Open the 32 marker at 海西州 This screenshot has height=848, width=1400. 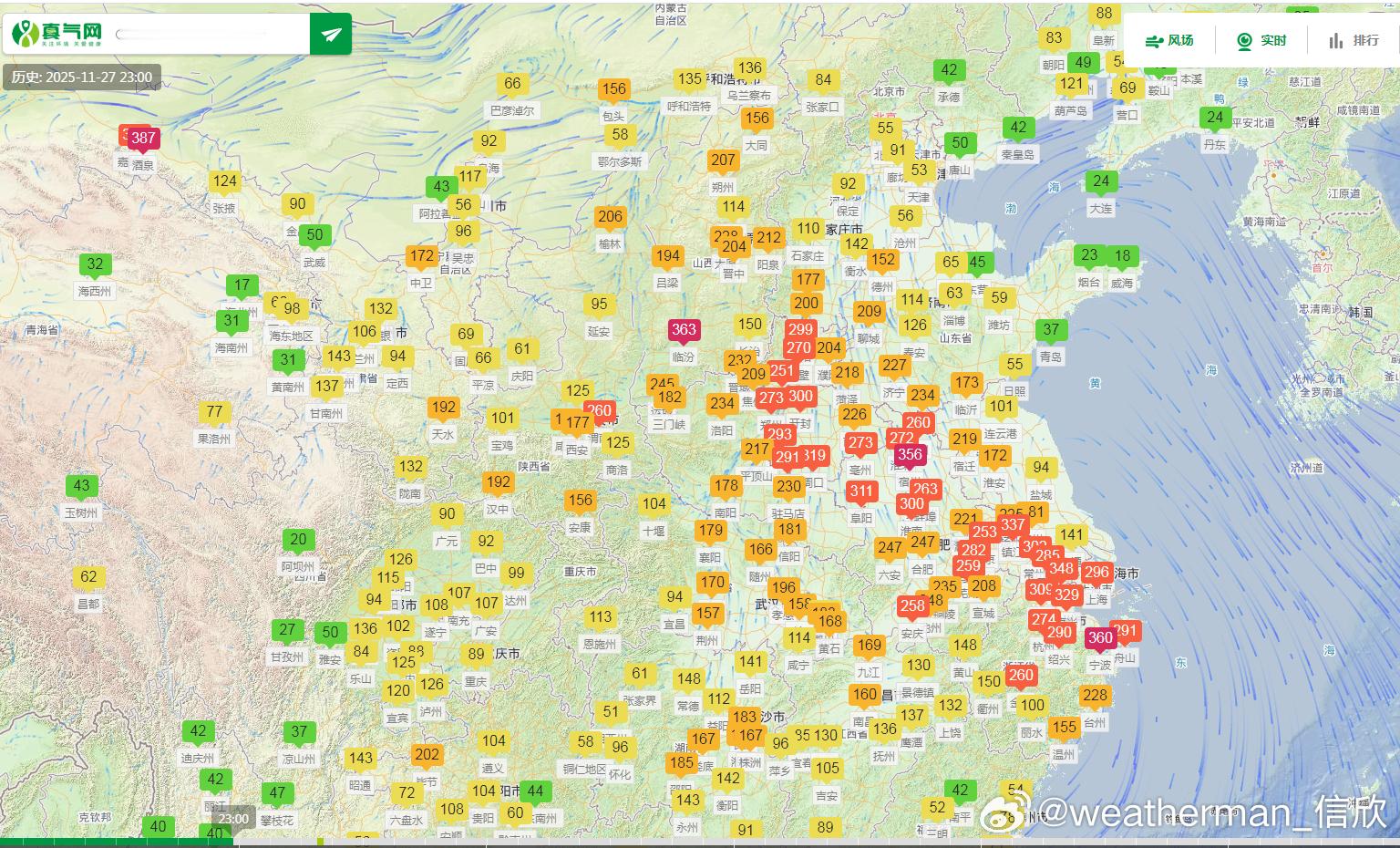(x=95, y=264)
